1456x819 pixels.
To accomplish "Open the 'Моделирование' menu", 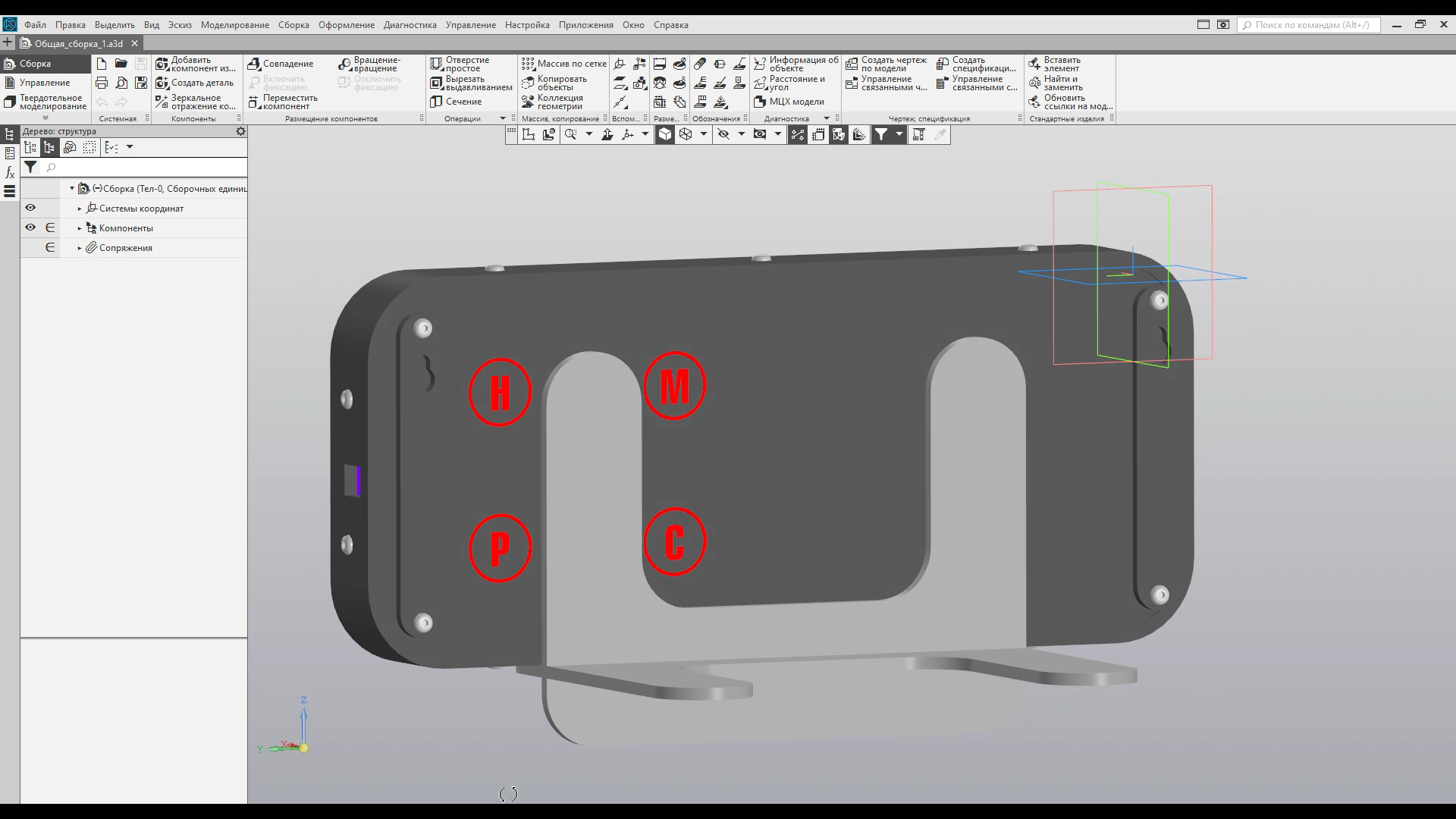I will [x=234, y=25].
